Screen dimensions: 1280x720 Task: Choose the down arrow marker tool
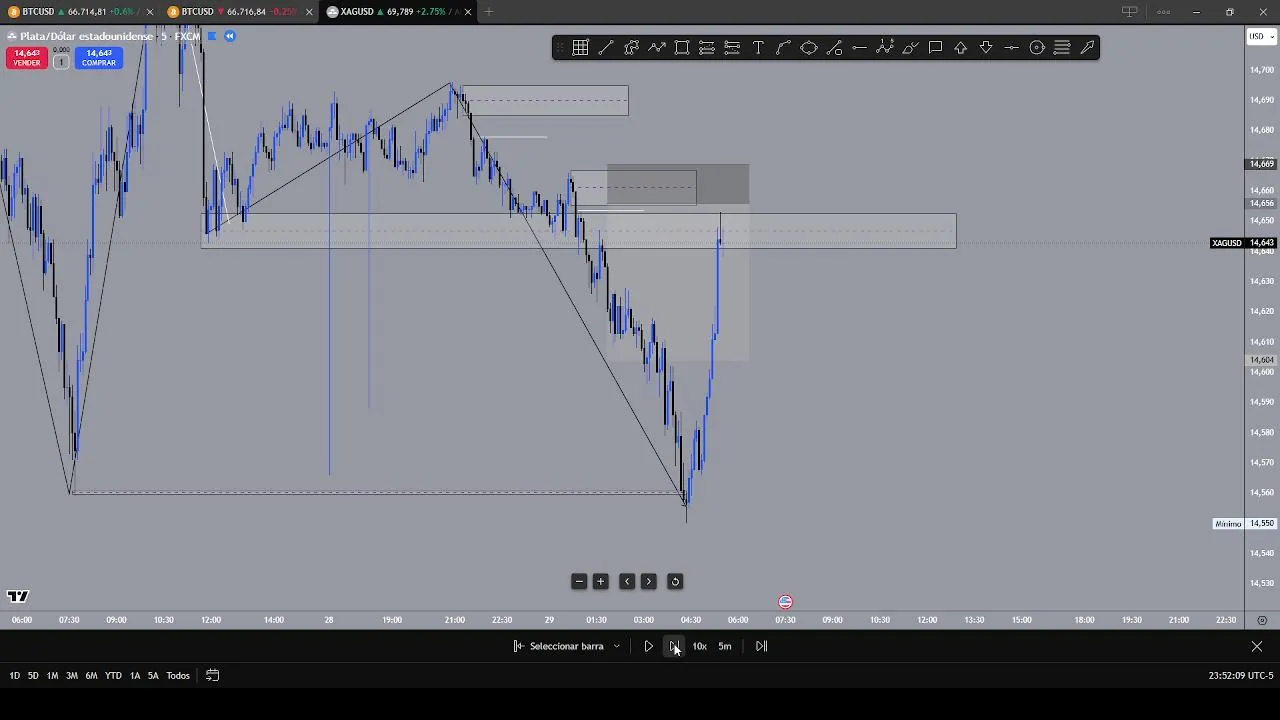click(986, 47)
